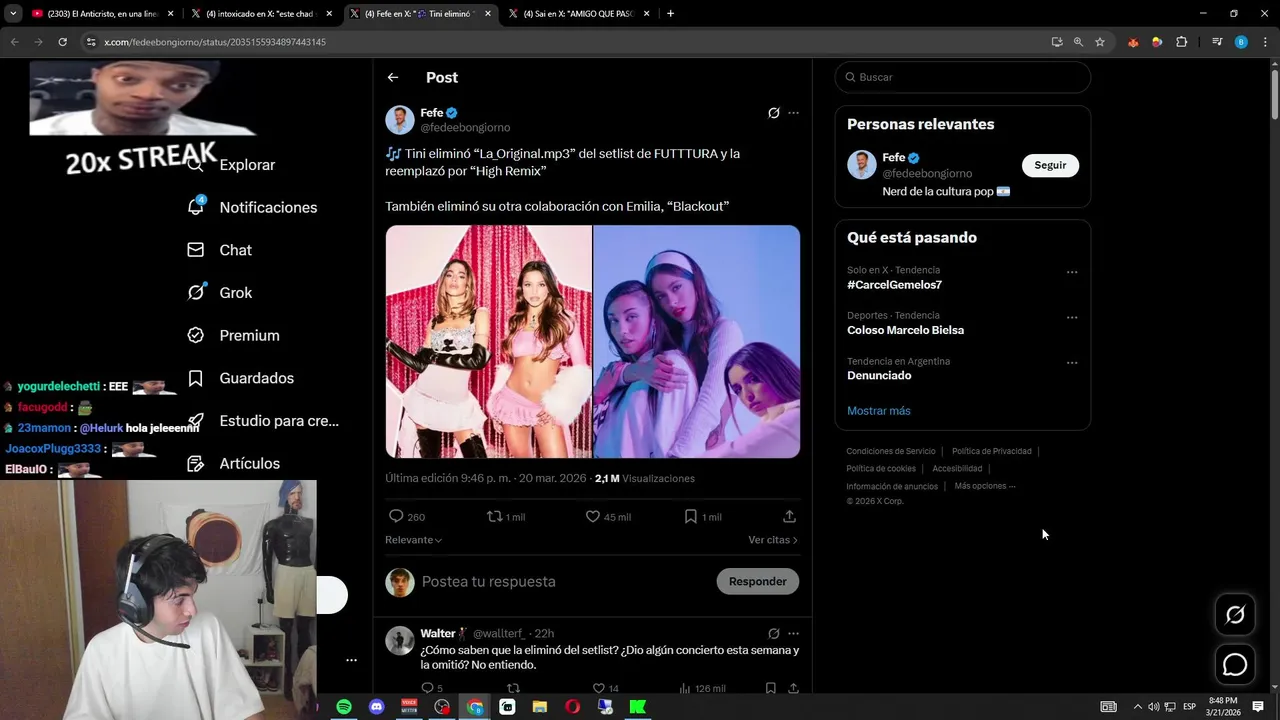The width and height of the screenshot is (1280, 720).
Task: Open Chrome zoom magnifier icon in address bar
Action: point(1078,42)
